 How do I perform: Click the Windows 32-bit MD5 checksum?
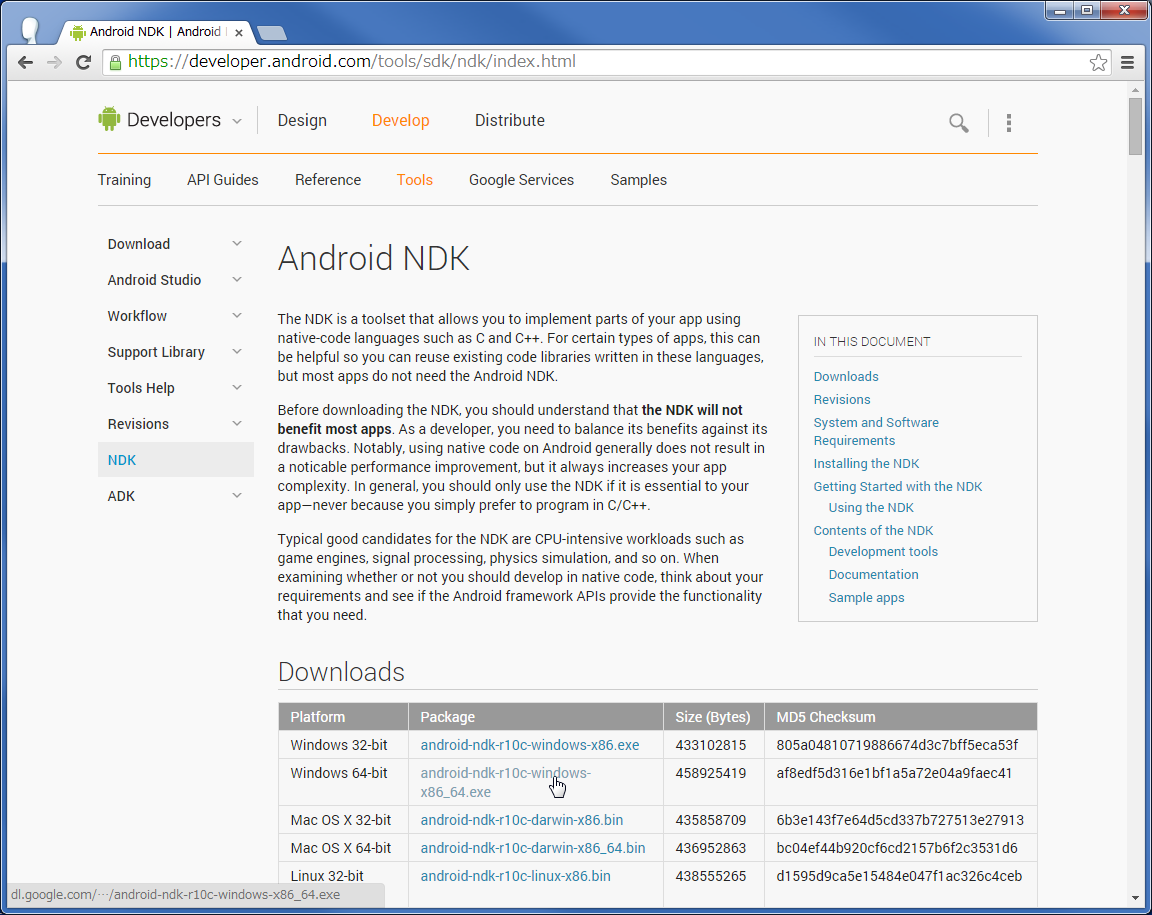897,745
